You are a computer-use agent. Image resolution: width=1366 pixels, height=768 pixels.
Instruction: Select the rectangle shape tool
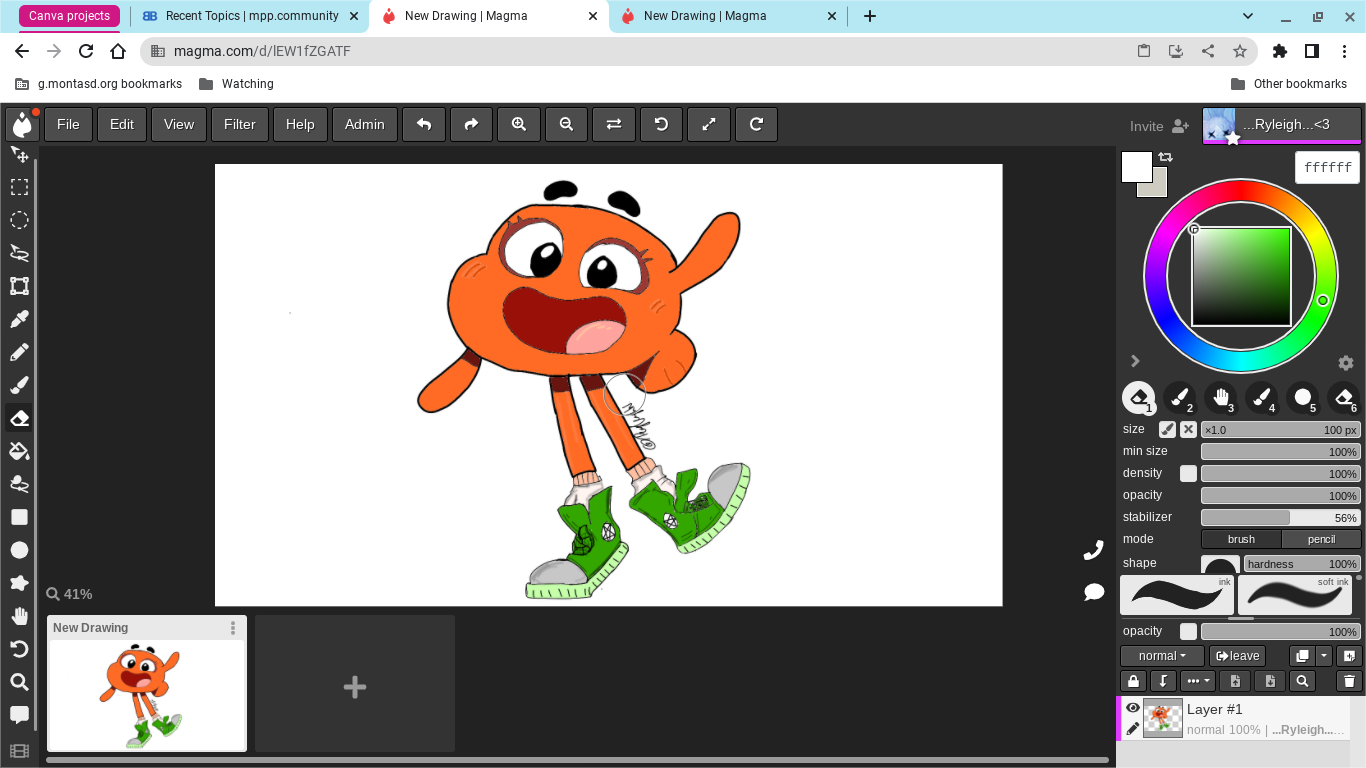pos(19,517)
